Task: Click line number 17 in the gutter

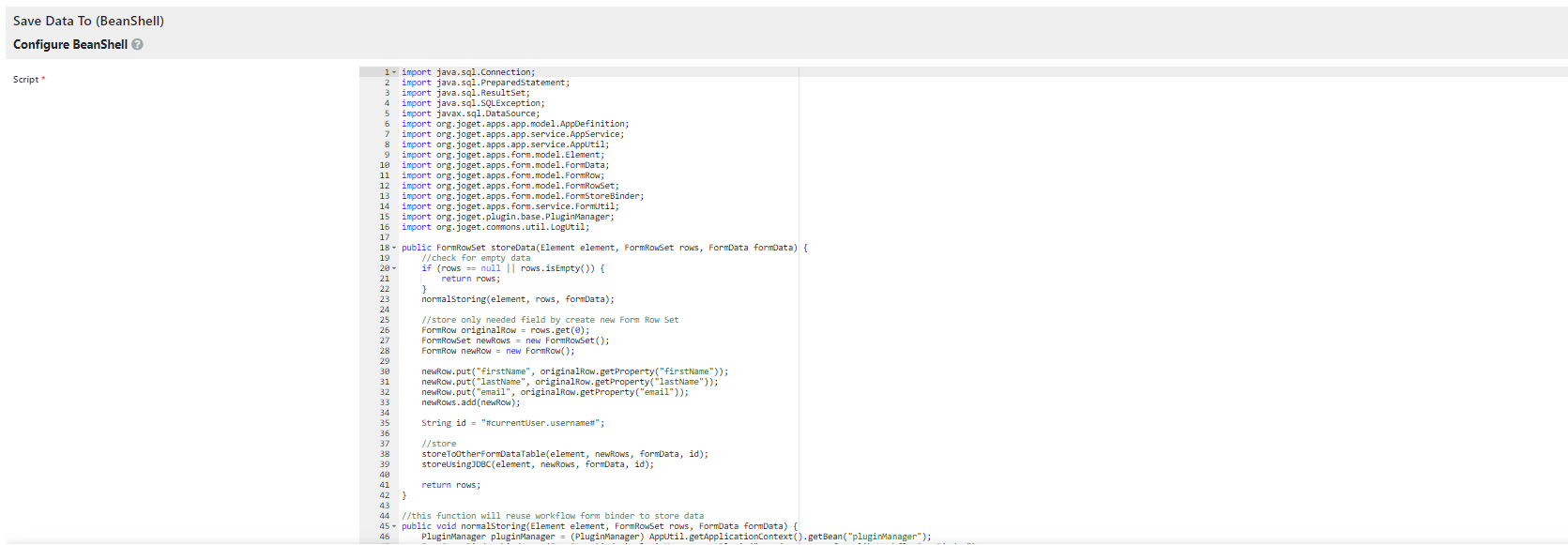Action: (x=384, y=237)
